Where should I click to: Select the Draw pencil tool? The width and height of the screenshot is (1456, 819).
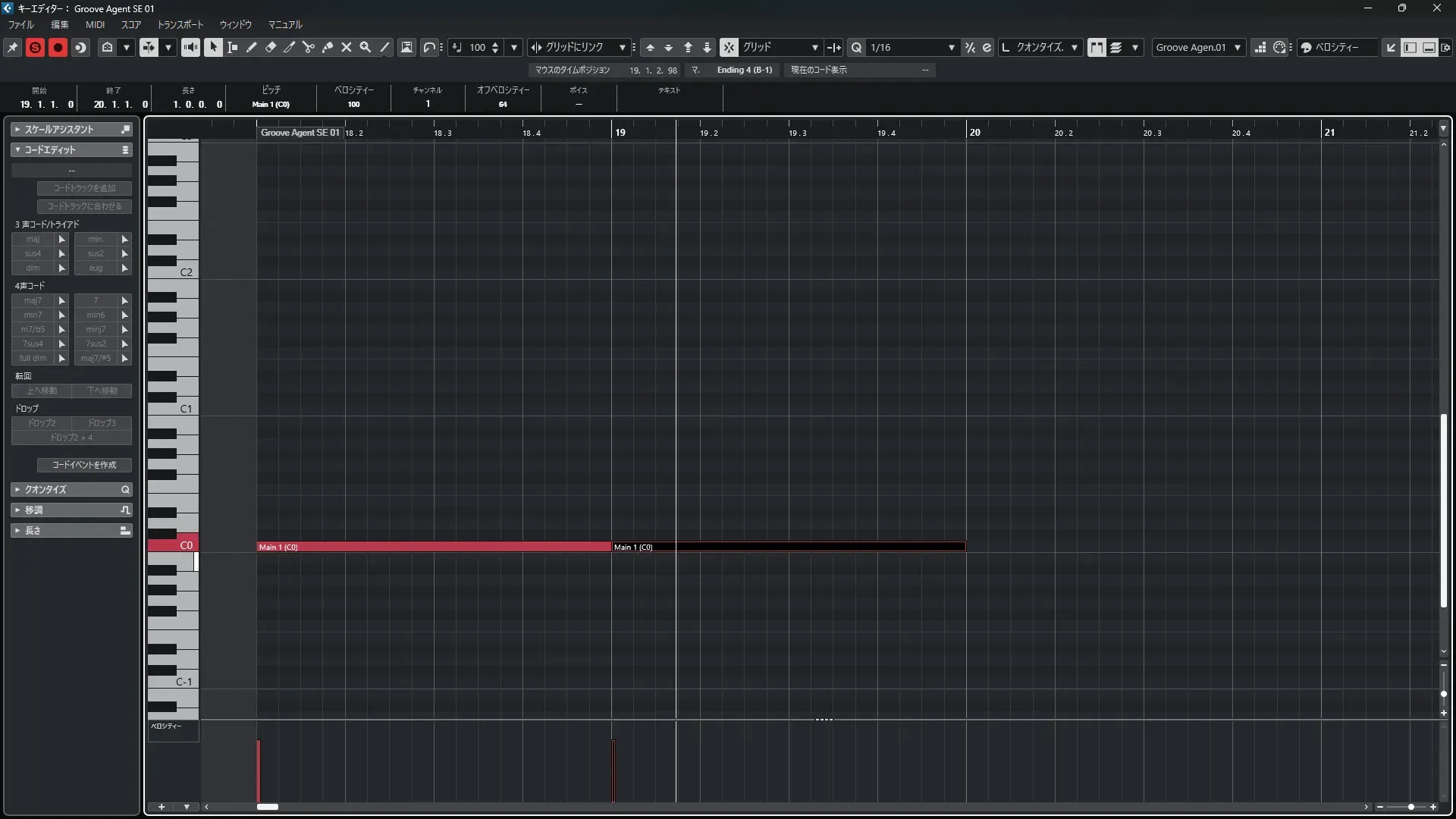252,47
